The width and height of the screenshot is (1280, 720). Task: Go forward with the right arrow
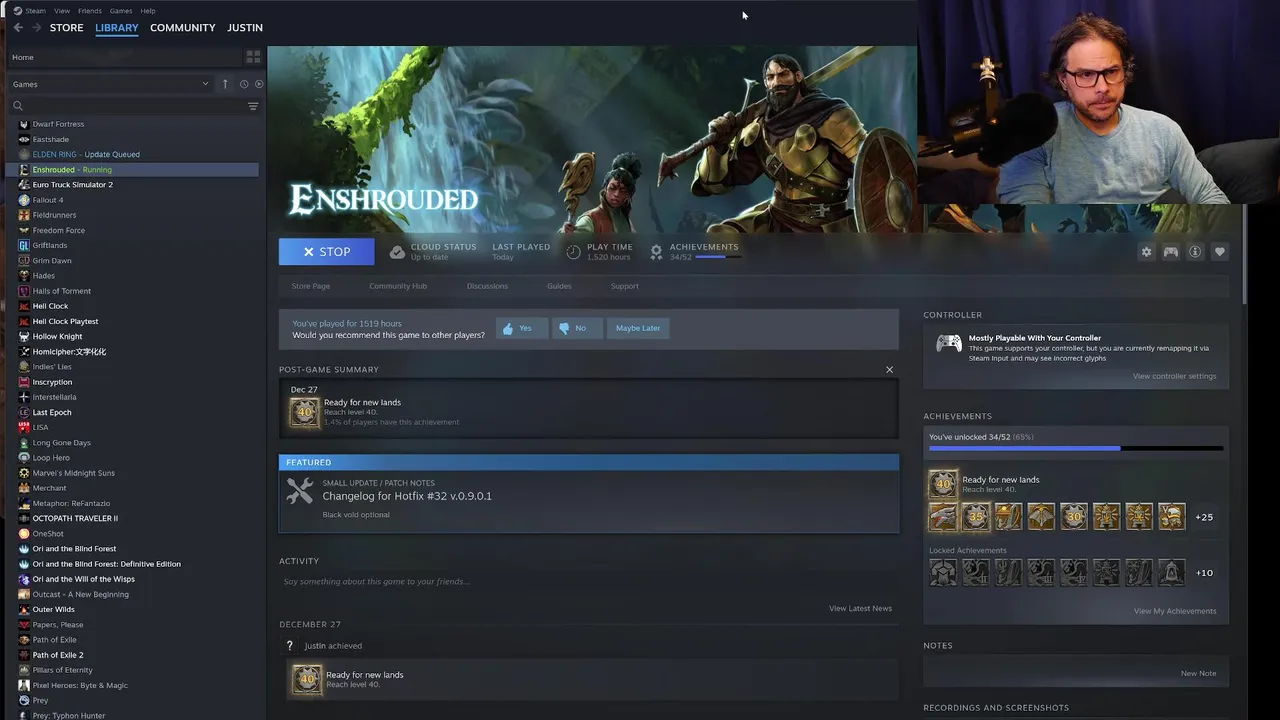click(x=36, y=28)
